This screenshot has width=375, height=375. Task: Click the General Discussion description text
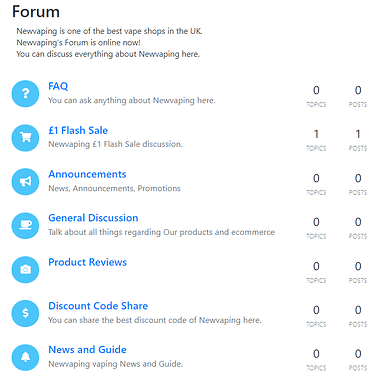click(x=161, y=232)
